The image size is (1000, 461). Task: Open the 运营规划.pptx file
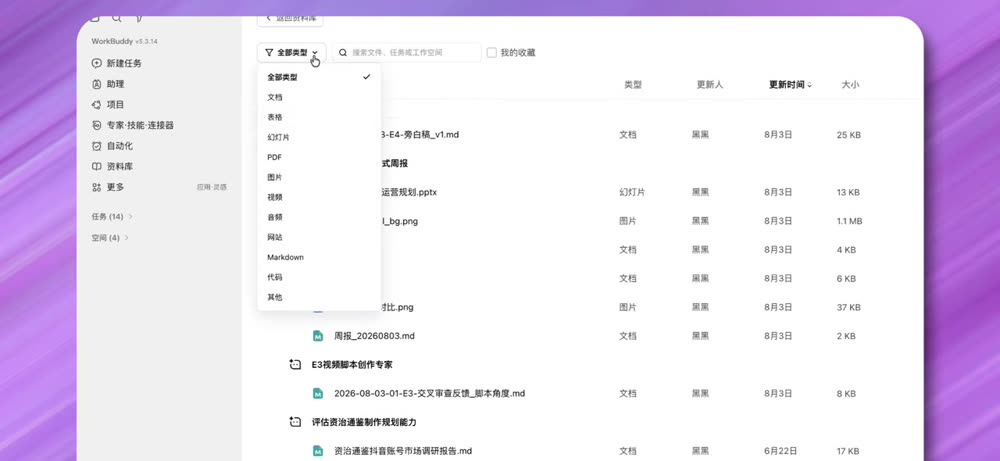click(x=409, y=192)
